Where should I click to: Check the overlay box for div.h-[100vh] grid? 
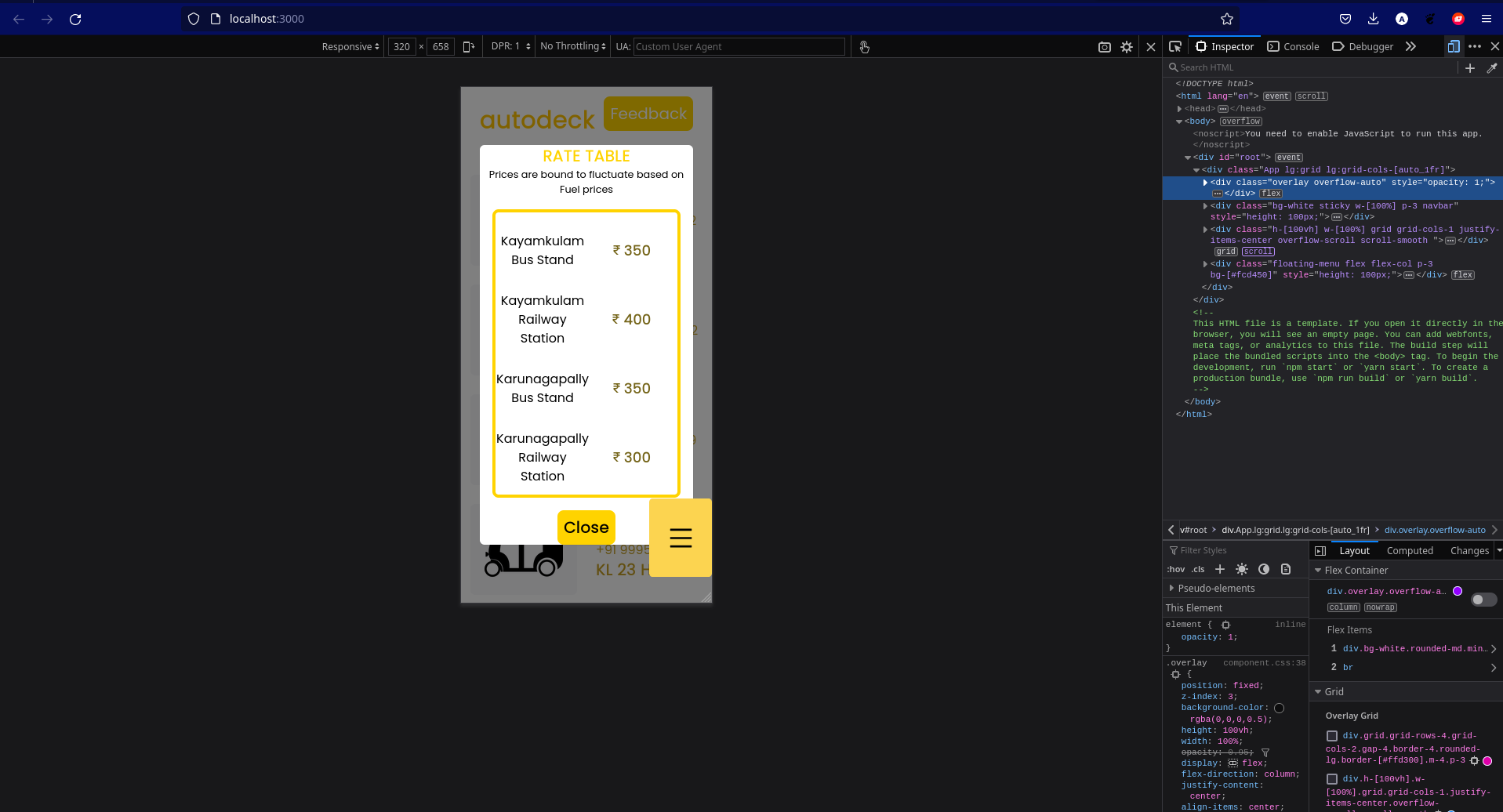point(1332,778)
